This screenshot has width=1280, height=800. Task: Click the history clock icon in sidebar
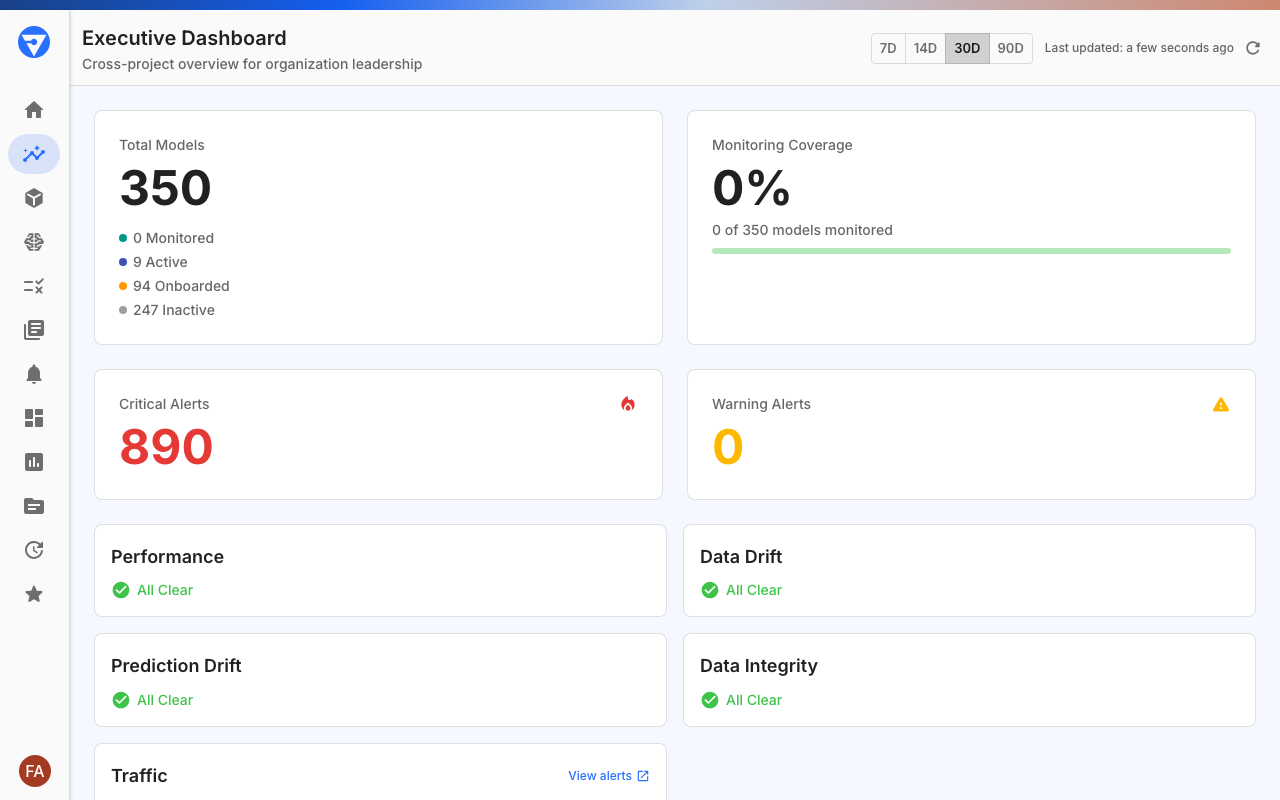34,550
